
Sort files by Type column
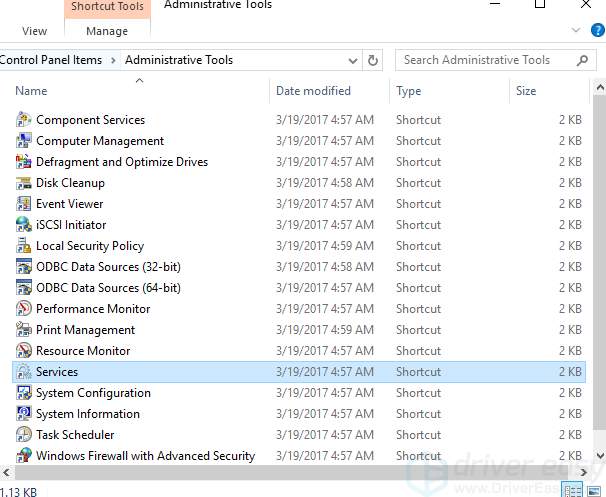coord(409,91)
